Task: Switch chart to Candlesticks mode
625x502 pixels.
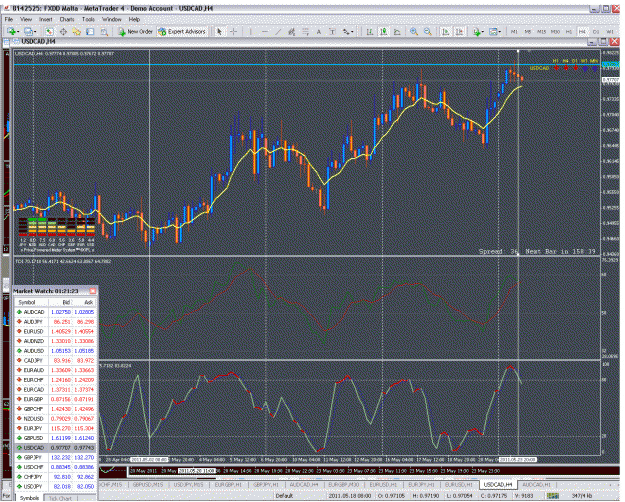Action: click(383, 31)
